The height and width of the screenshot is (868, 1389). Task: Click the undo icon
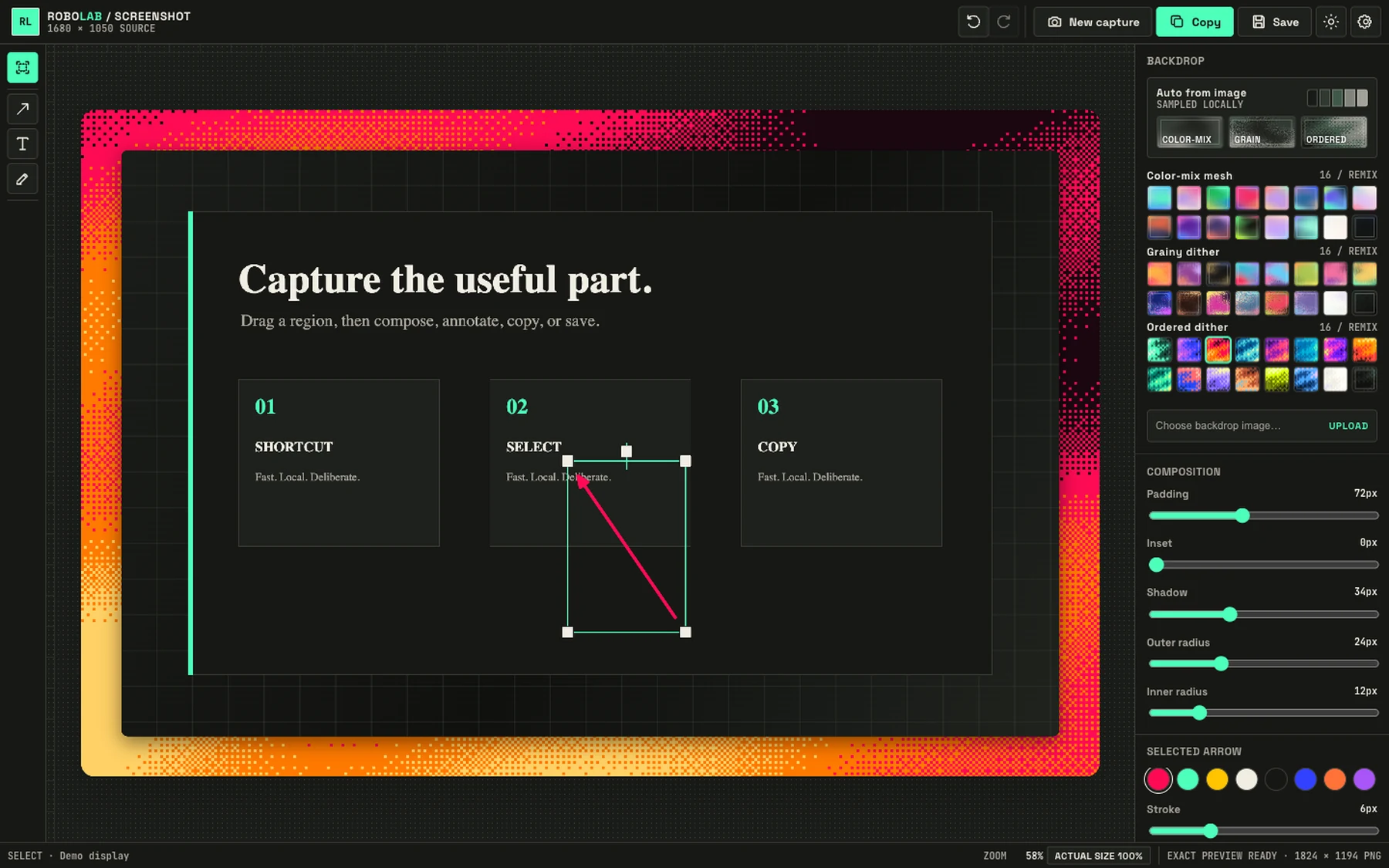pos(974,22)
